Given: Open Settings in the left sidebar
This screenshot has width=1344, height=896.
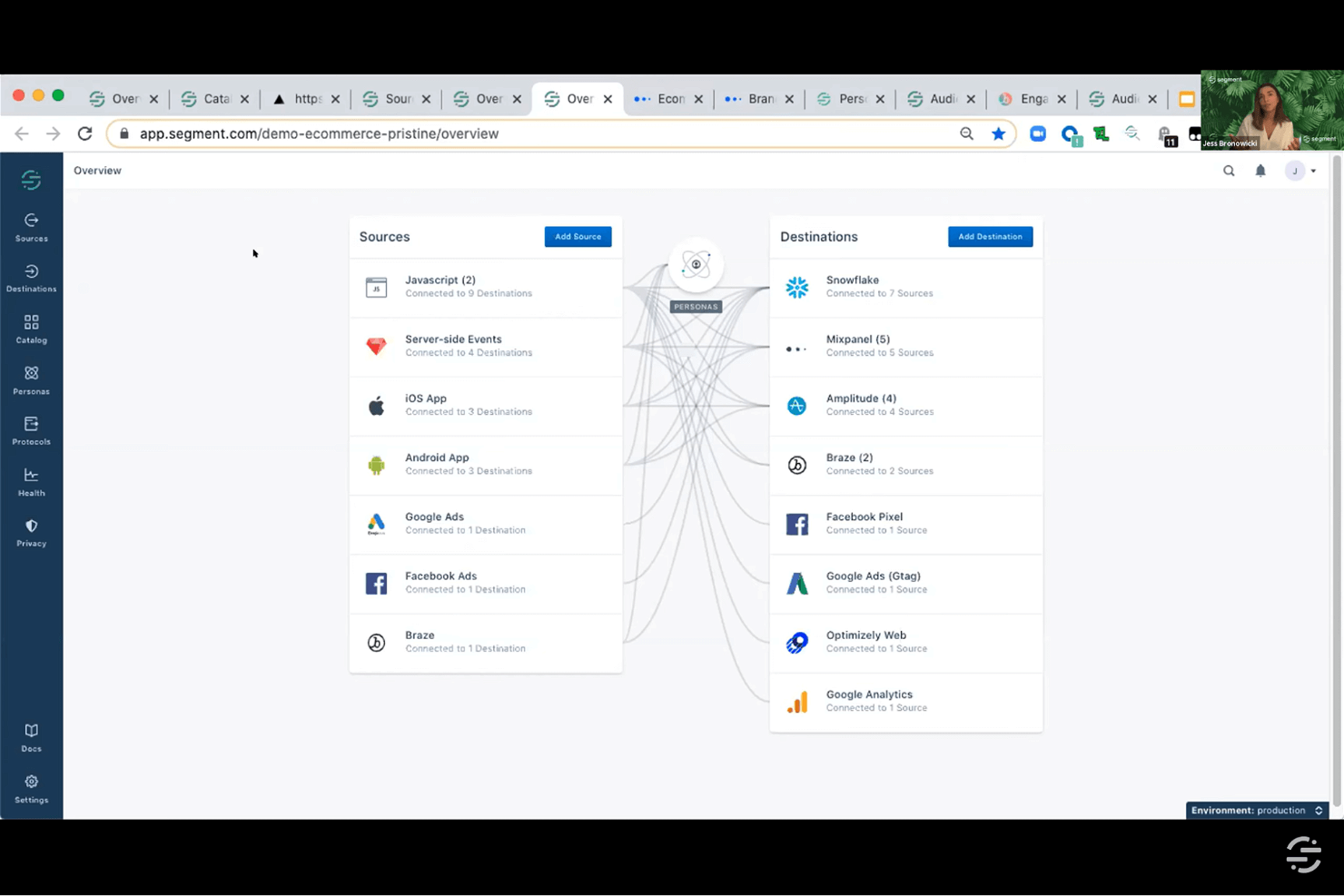Looking at the screenshot, I should click(31, 788).
